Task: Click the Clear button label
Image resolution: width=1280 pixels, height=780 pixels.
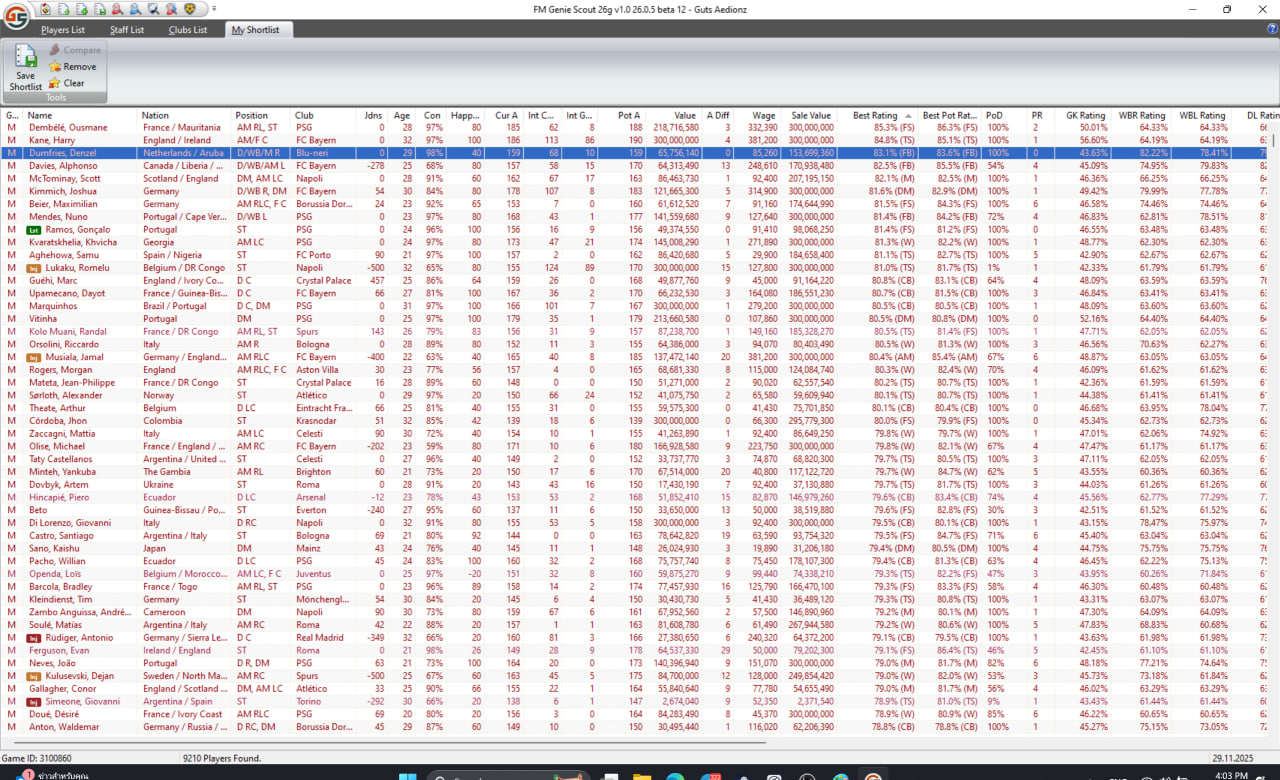Action: 74,83
